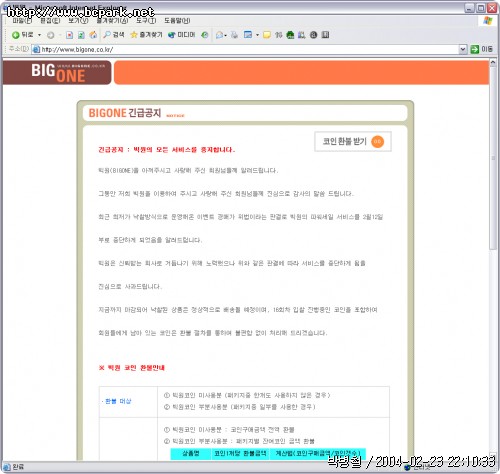Screen dimensions: 500x474
Task: Click the blue '환불 대상' table cell
Action: pos(128,401)
